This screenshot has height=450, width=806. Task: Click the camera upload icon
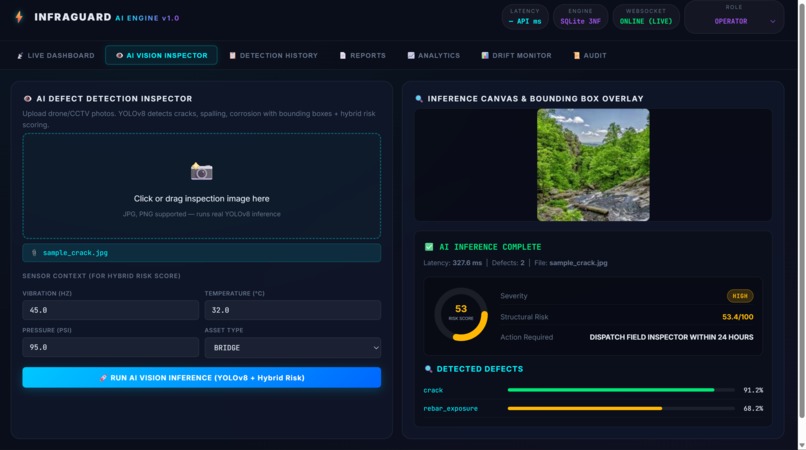coord(202,171)
